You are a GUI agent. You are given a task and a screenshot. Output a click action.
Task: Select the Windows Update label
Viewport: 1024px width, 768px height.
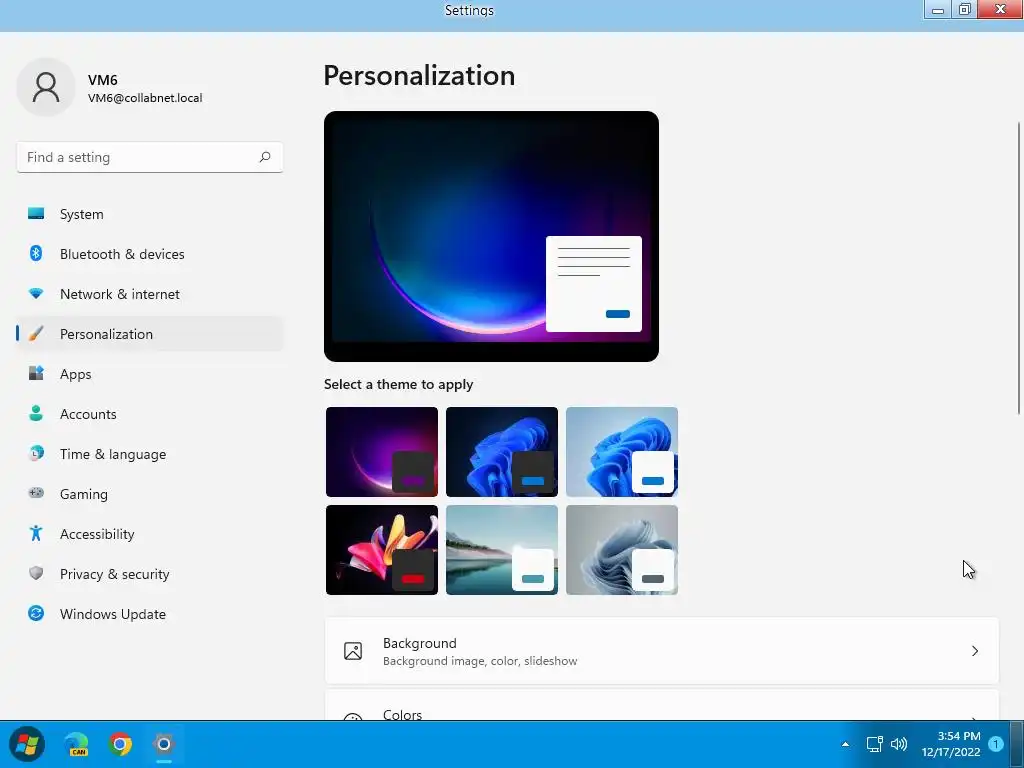(112, 614)
